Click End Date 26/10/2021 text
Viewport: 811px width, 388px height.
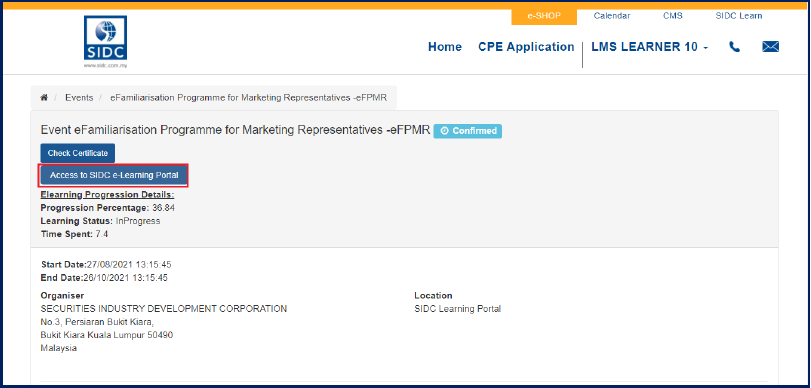pyautogui.click(x=104, y=278)
